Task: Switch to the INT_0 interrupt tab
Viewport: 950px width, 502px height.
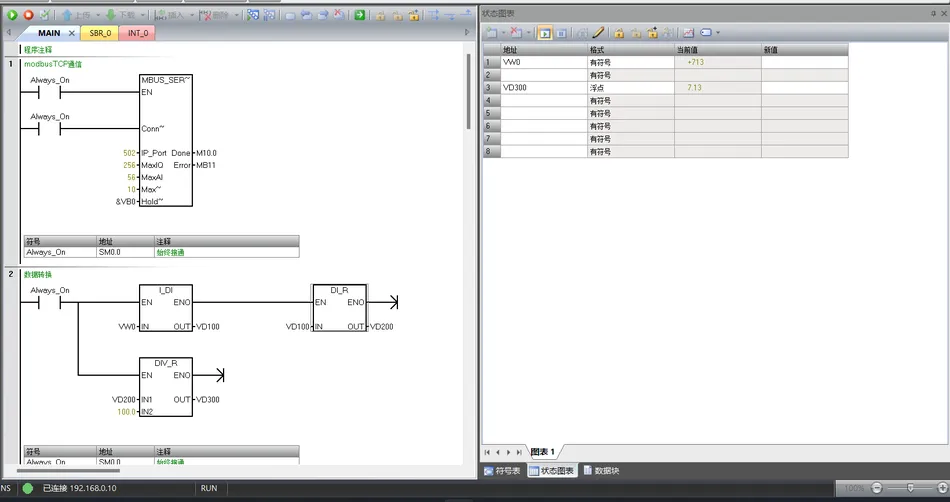Action: [138, 33]
